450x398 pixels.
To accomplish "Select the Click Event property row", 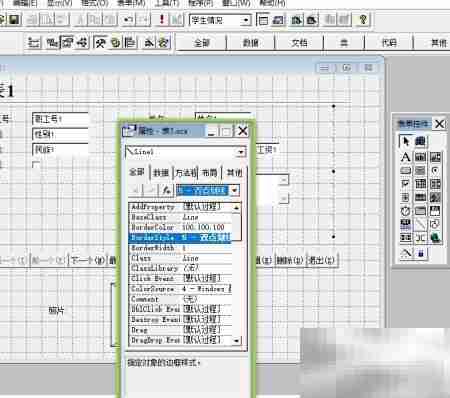I will pos(180,278).
